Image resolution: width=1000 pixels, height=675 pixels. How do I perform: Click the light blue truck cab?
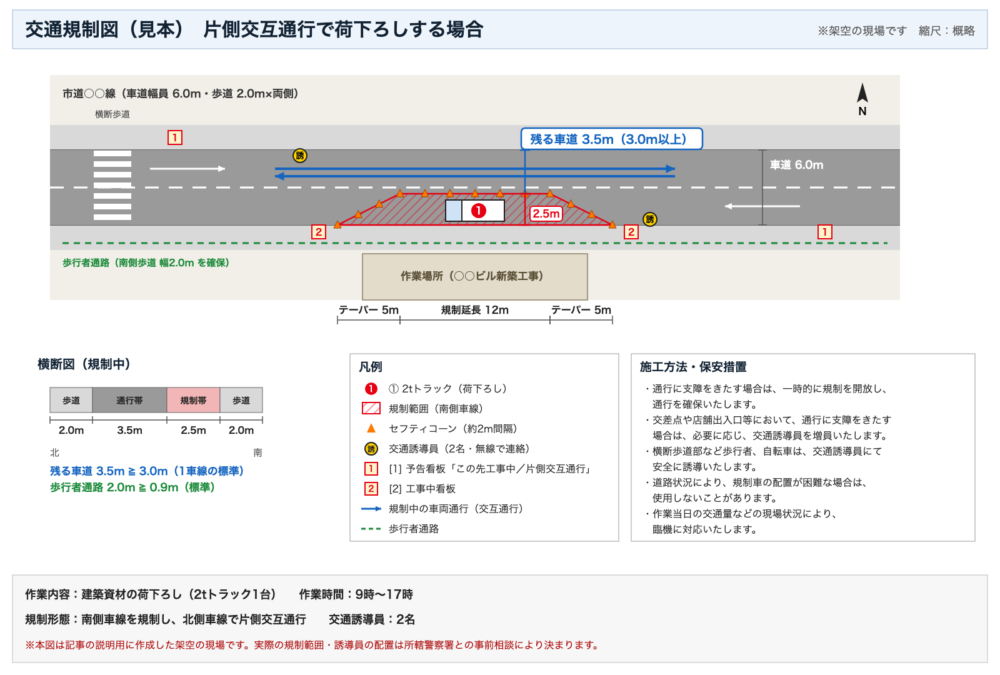453,211
